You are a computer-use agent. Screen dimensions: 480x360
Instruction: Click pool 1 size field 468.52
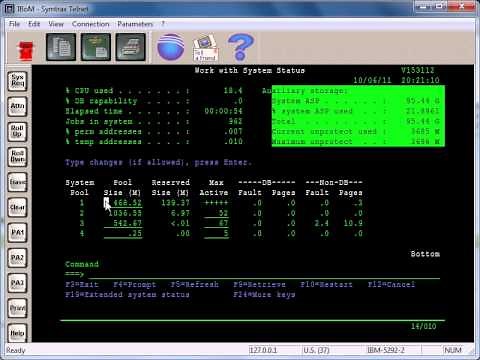coord(123,203)
